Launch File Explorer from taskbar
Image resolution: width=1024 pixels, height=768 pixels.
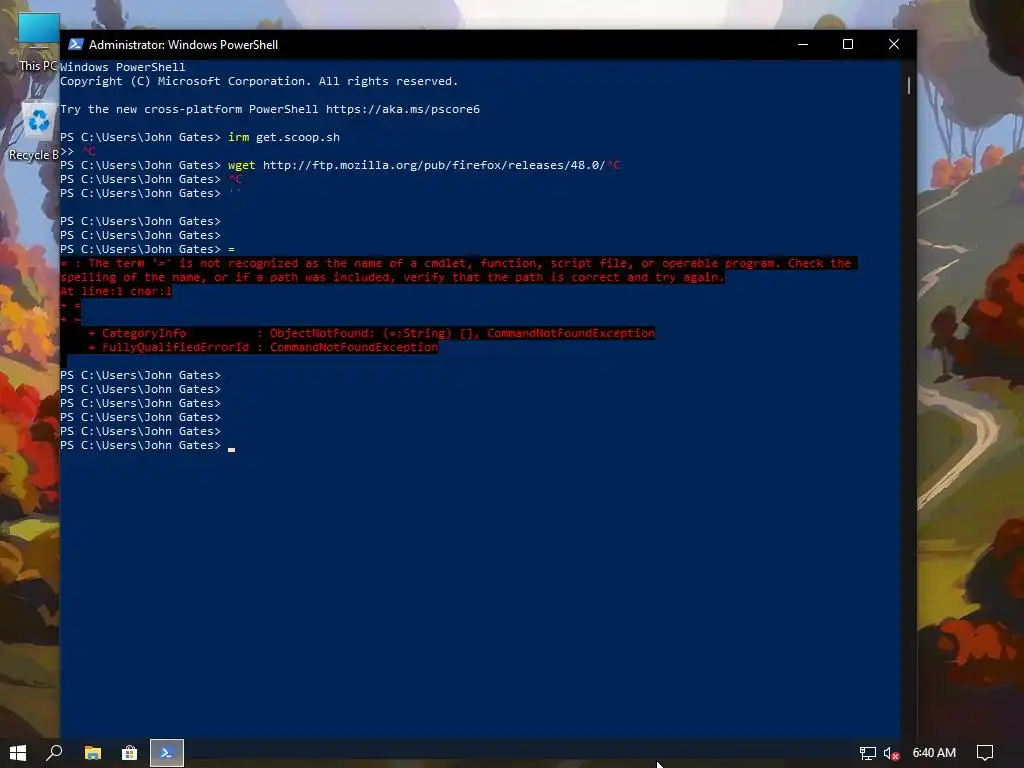[x=93, y=753]
